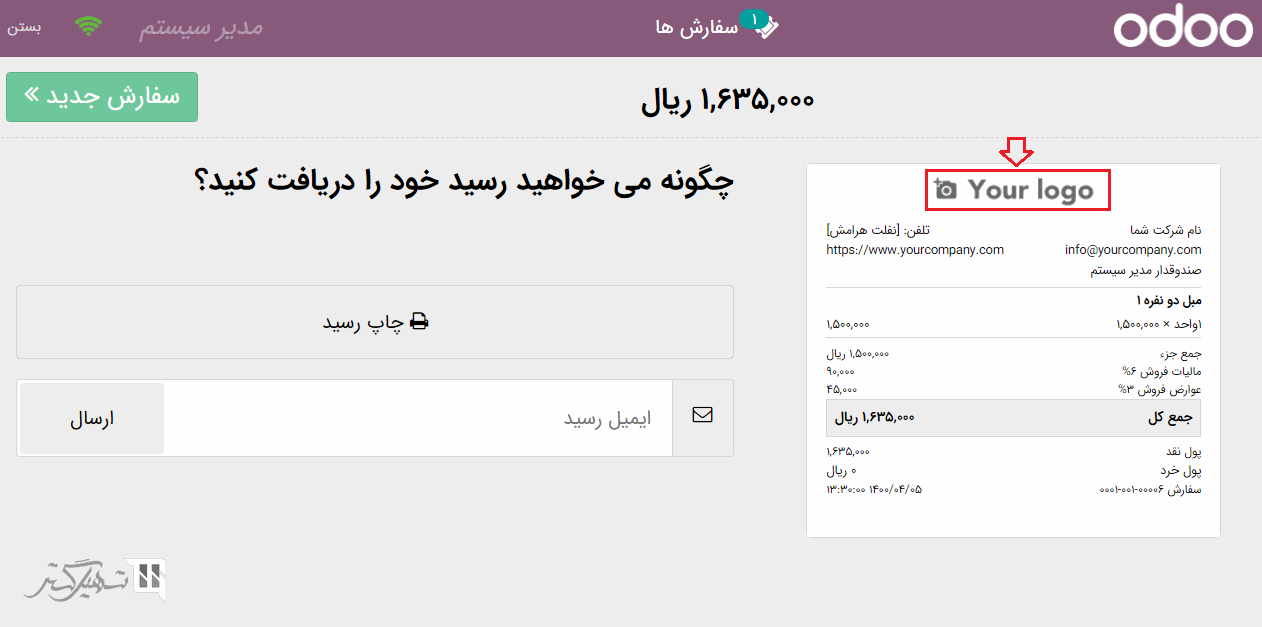
Task: Click the orders count badge showing 1
Action: click(753, 19)
